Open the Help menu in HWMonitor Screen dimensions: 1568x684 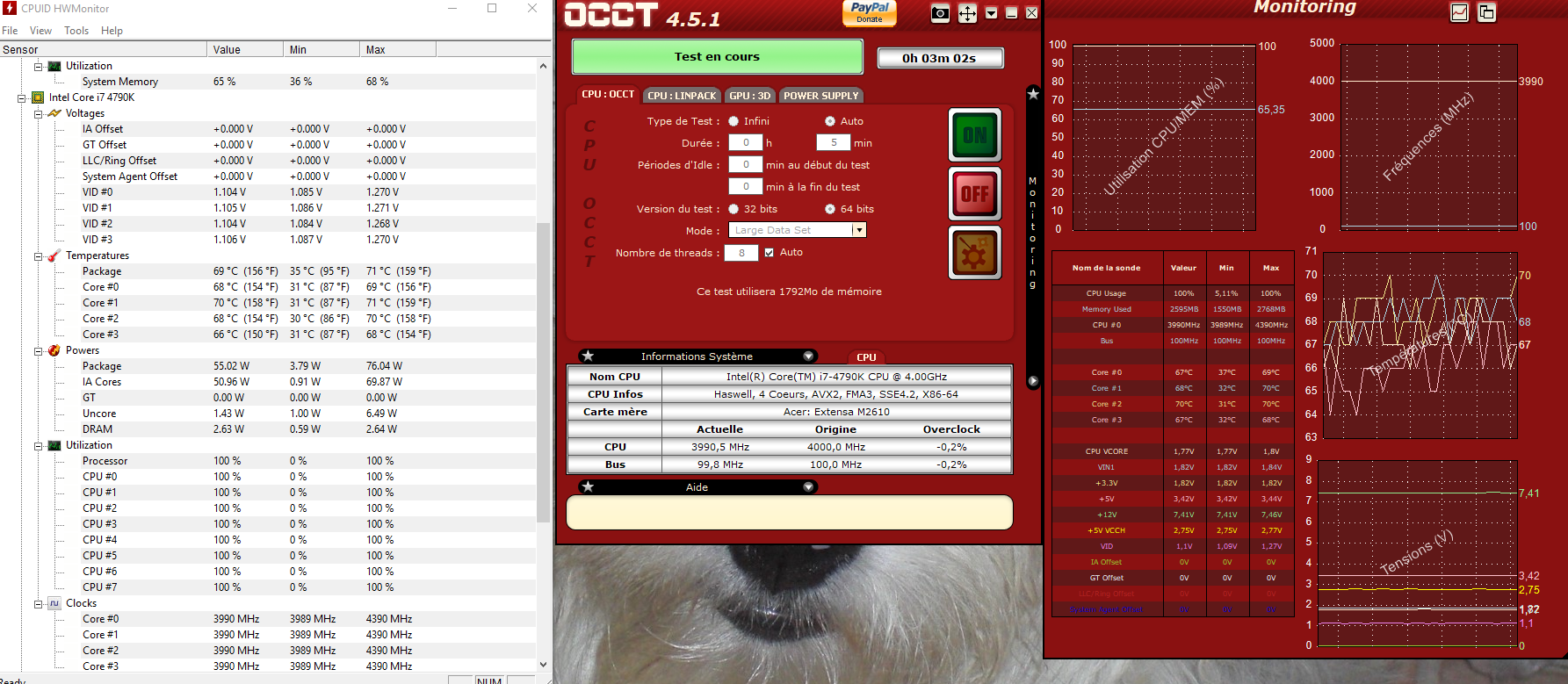point(112,30)
